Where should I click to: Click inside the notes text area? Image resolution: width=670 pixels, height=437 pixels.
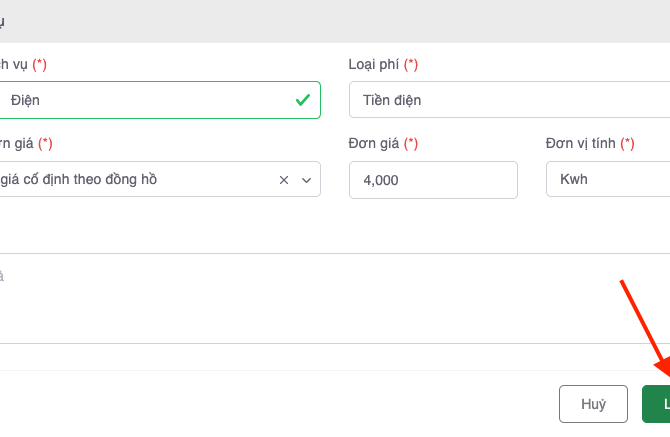point(300,298)
